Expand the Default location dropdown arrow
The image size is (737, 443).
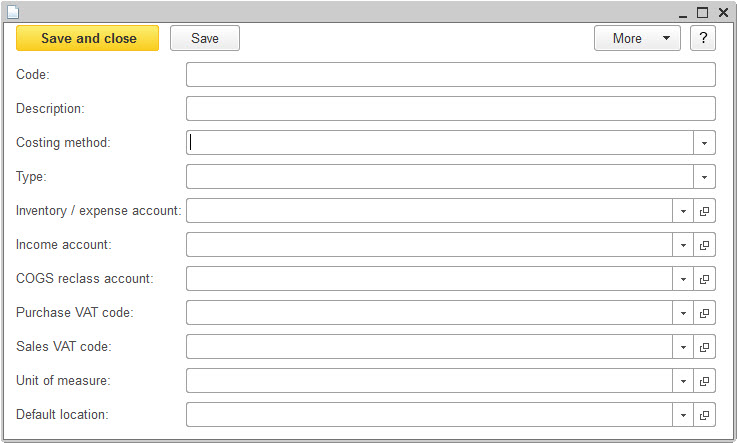click(x=683, y=415)
